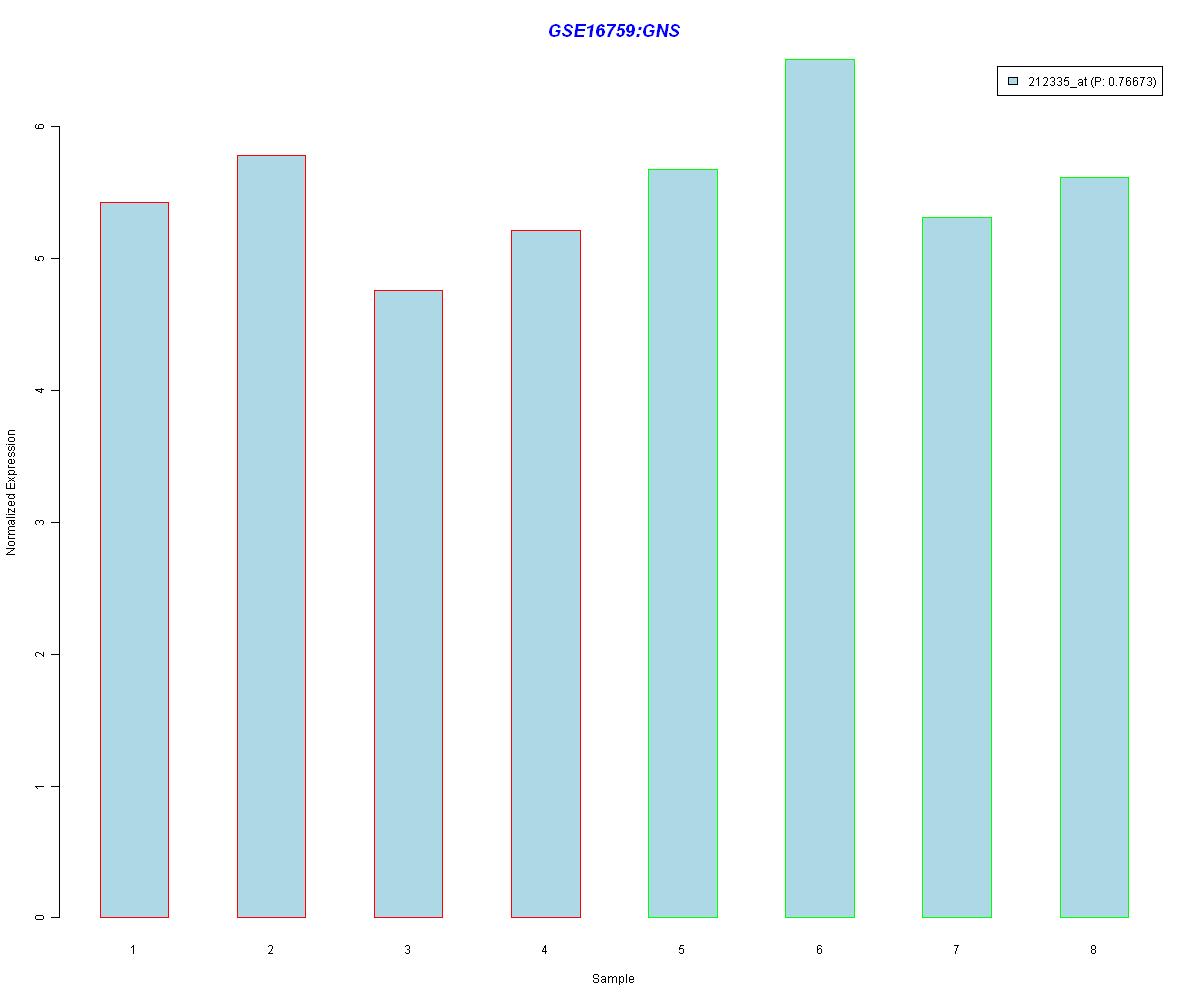Click y-axis tick value 5
This screenshot has height=1000, width=1200.
tap(42, 259)
